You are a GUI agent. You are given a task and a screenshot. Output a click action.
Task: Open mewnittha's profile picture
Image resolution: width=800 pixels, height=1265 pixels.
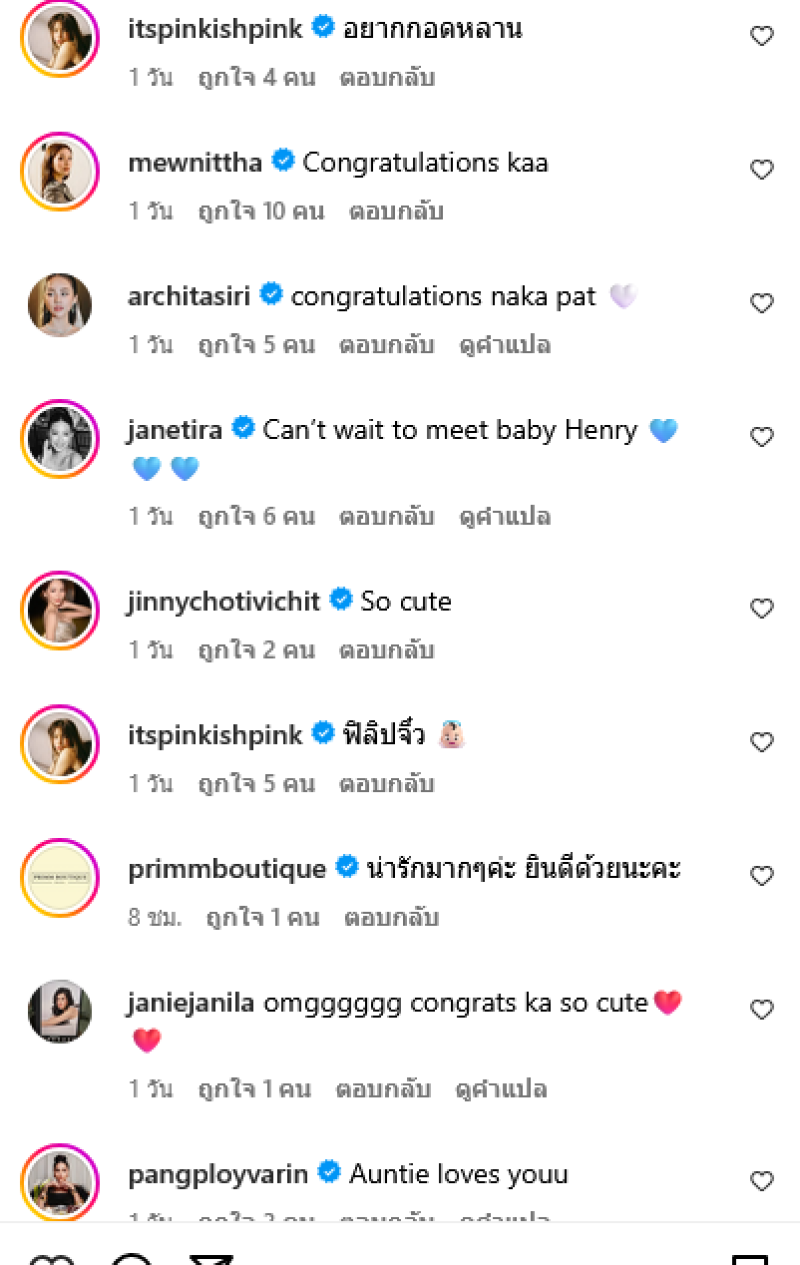60,171
